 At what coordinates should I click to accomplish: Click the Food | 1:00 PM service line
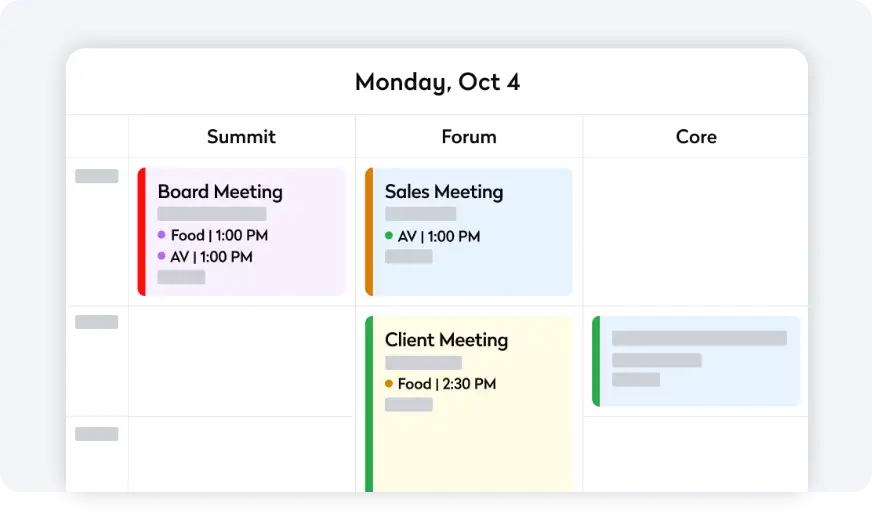(219, 236)
